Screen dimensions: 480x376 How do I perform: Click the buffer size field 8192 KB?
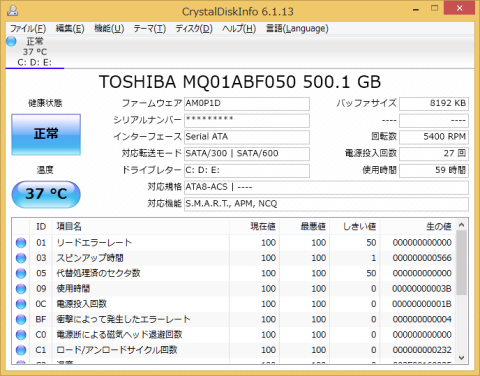point(434,104)
